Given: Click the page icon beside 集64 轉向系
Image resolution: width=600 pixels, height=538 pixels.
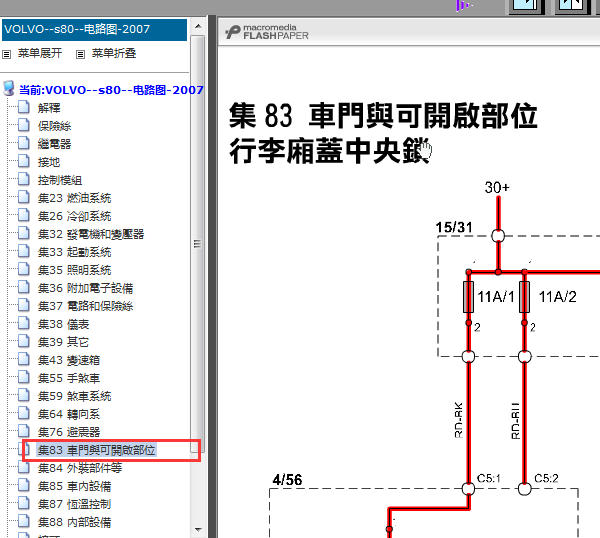Looking at the screenshot, I should (x=24, y=413).
